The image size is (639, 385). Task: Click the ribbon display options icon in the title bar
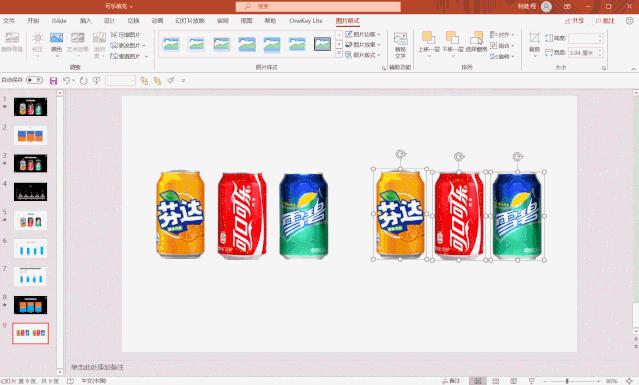[x=567, y=6]
